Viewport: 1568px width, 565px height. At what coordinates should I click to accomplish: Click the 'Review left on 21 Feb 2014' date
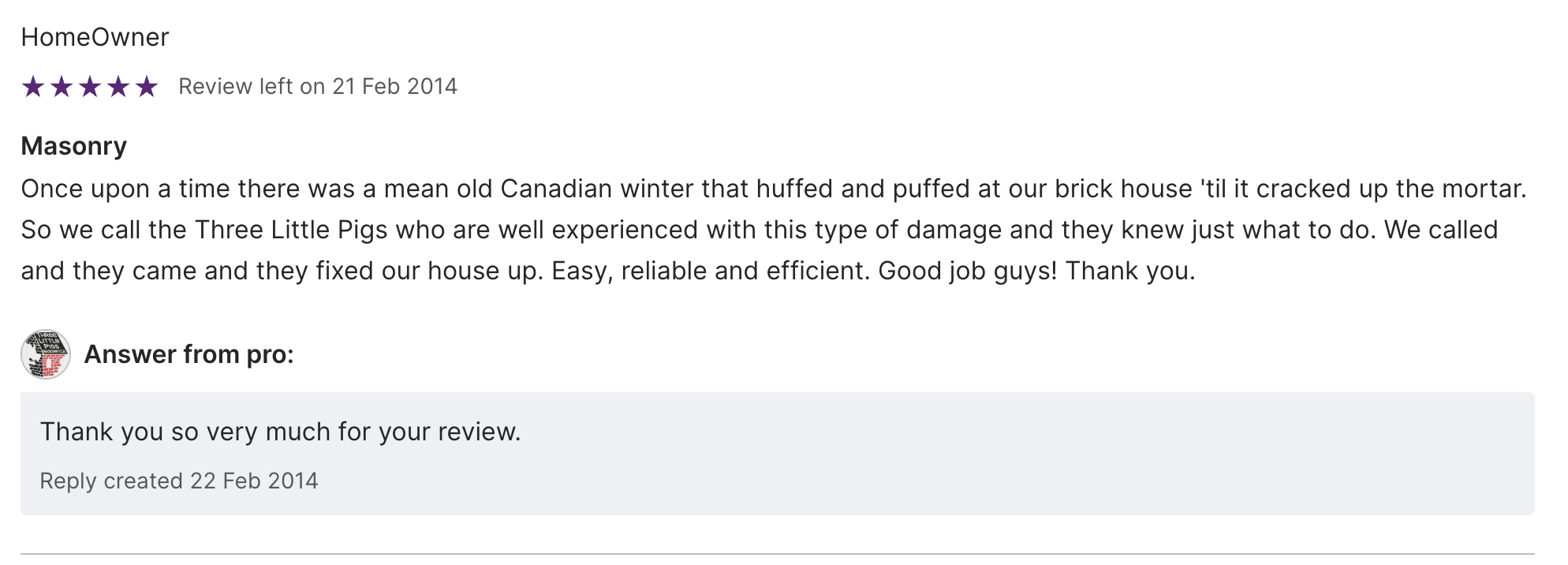[x=317, y=87]
